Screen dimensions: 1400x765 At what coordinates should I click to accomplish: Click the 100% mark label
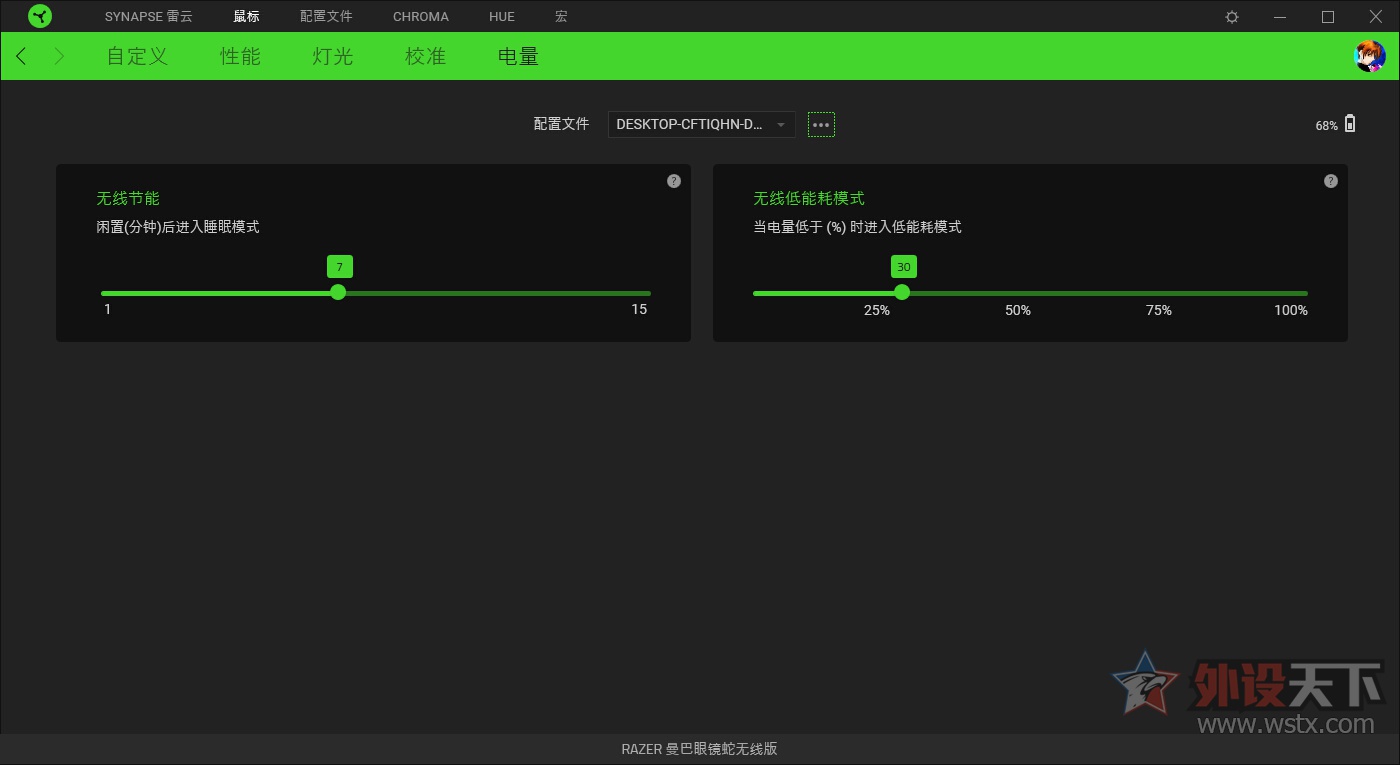[1291, 310]
